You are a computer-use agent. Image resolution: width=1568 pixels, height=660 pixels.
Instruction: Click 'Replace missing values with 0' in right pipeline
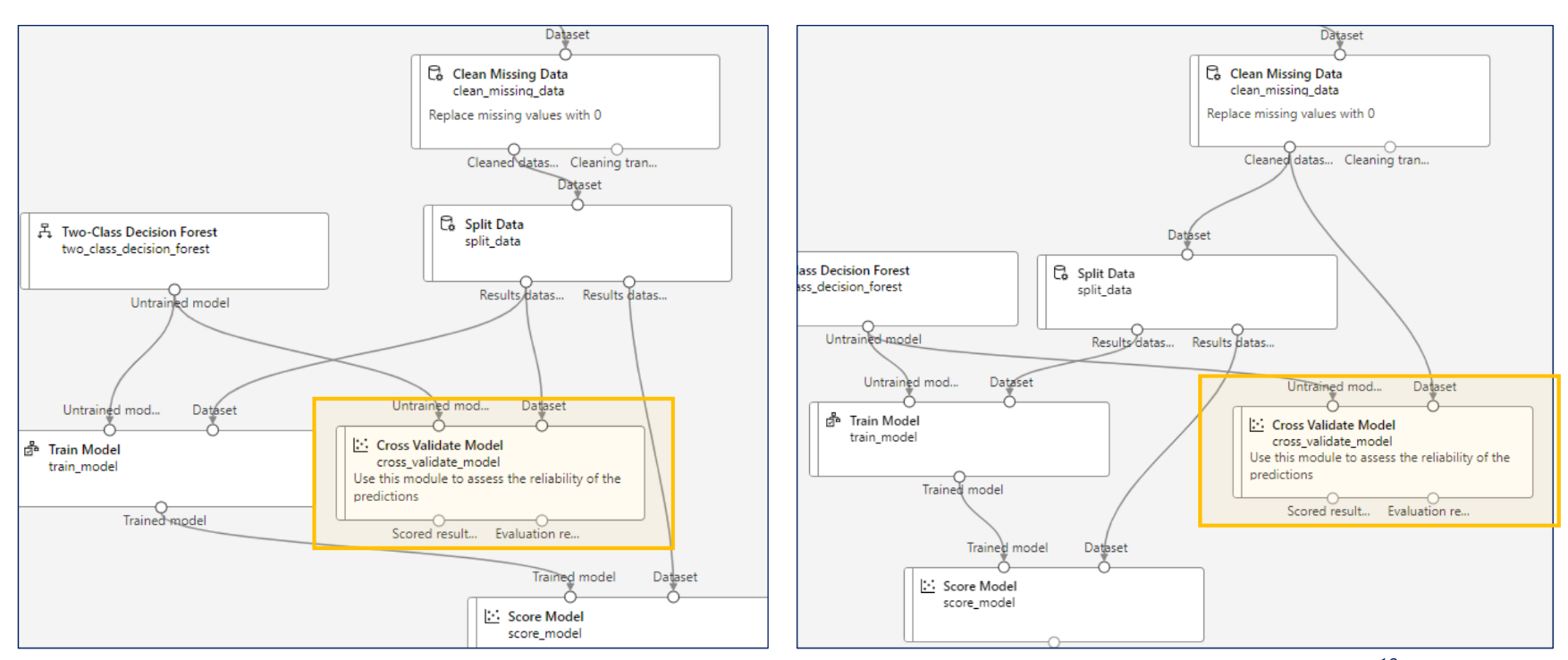[x=1291, y=114]
